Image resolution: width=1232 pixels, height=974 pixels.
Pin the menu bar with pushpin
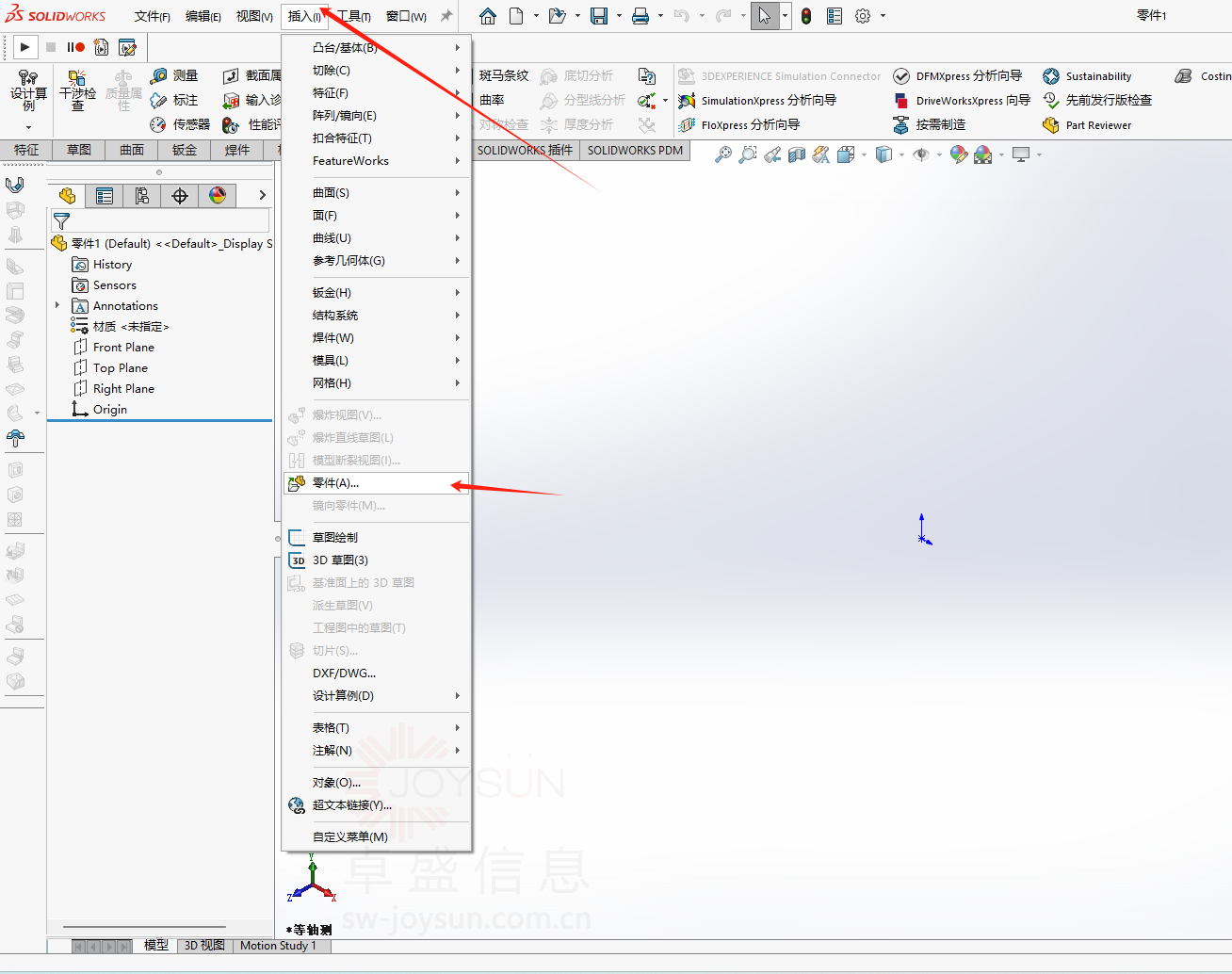pyautogui.click(x=446, y=16)
